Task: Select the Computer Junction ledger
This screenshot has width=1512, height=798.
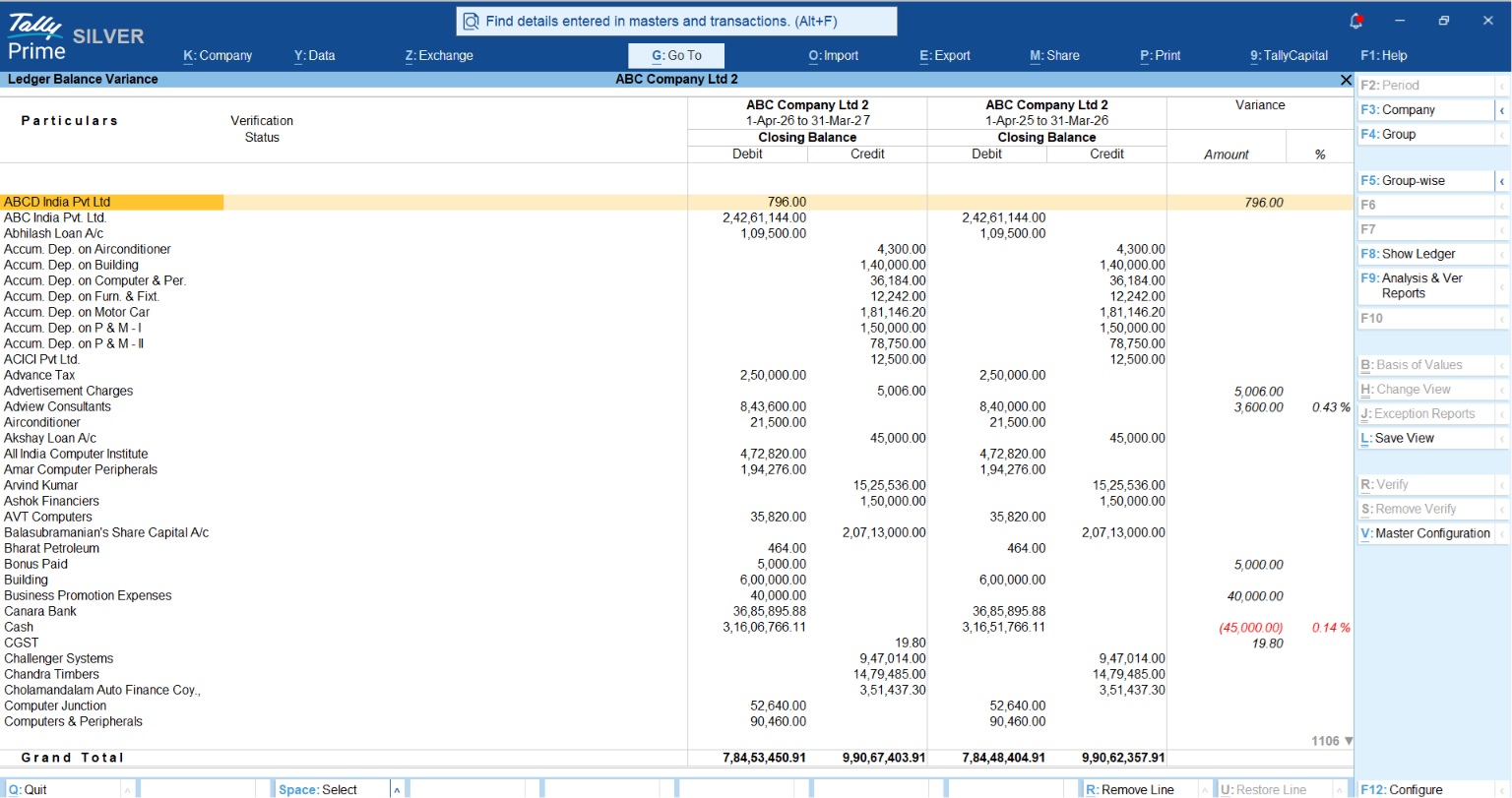Action: click(x=55, y=706)
